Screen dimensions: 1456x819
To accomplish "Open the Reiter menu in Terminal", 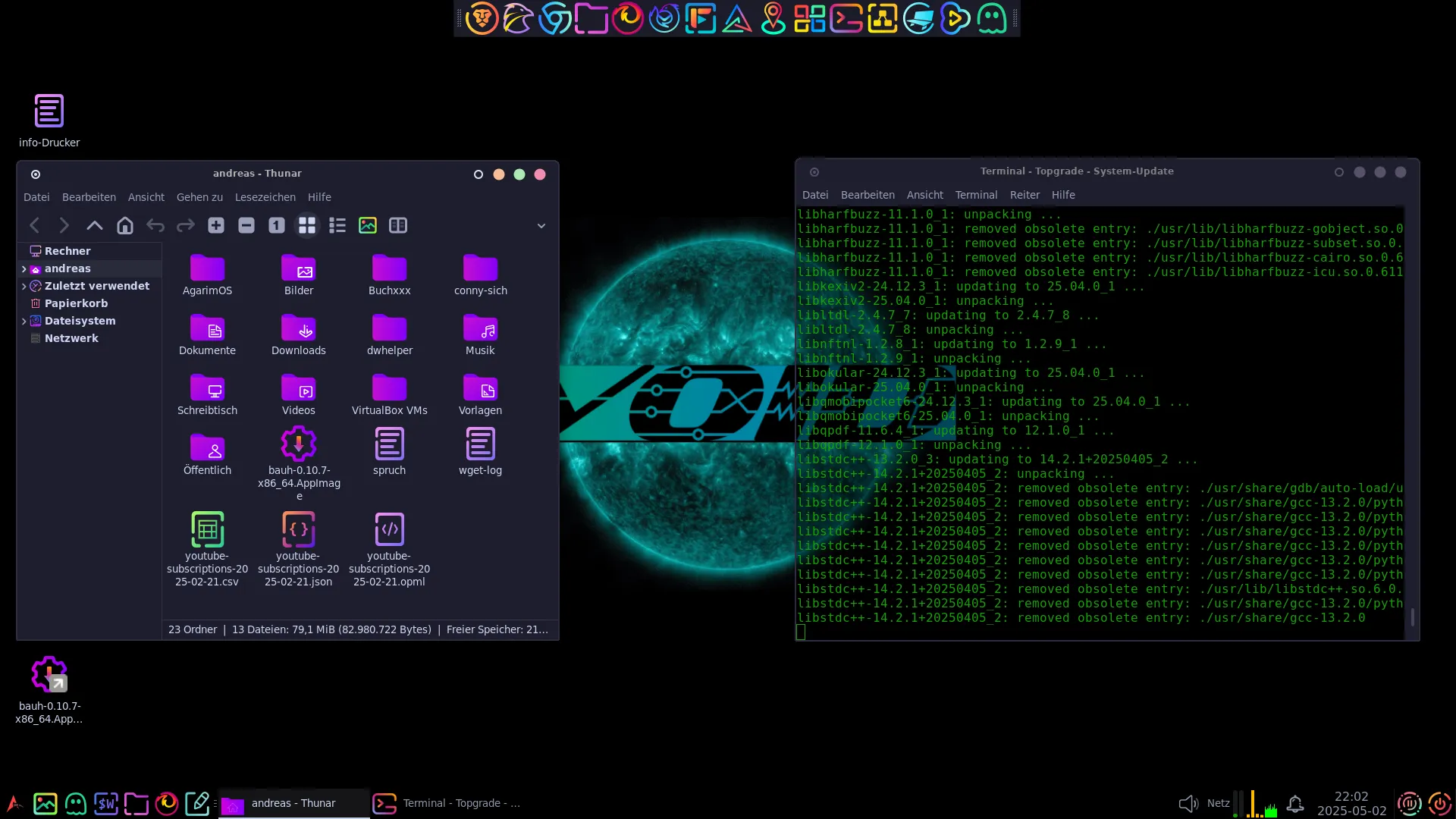I will click(1025, 195).
